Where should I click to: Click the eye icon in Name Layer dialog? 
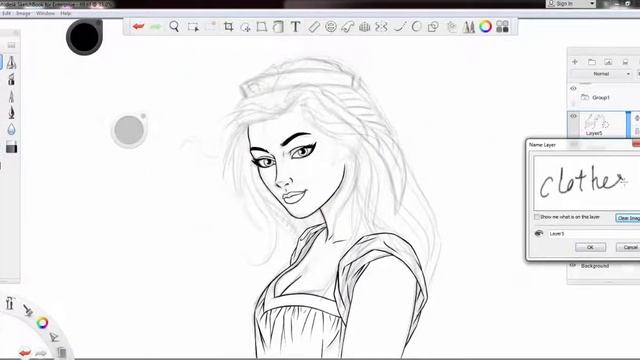pyautogui.click(x=539, y=233)
